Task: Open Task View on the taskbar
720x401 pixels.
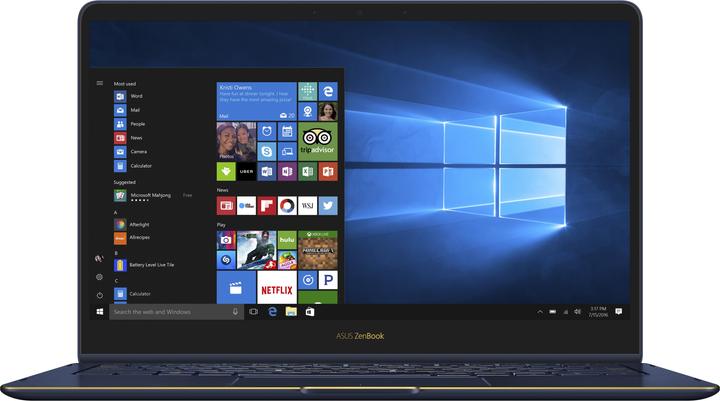Action: [253, 312]
